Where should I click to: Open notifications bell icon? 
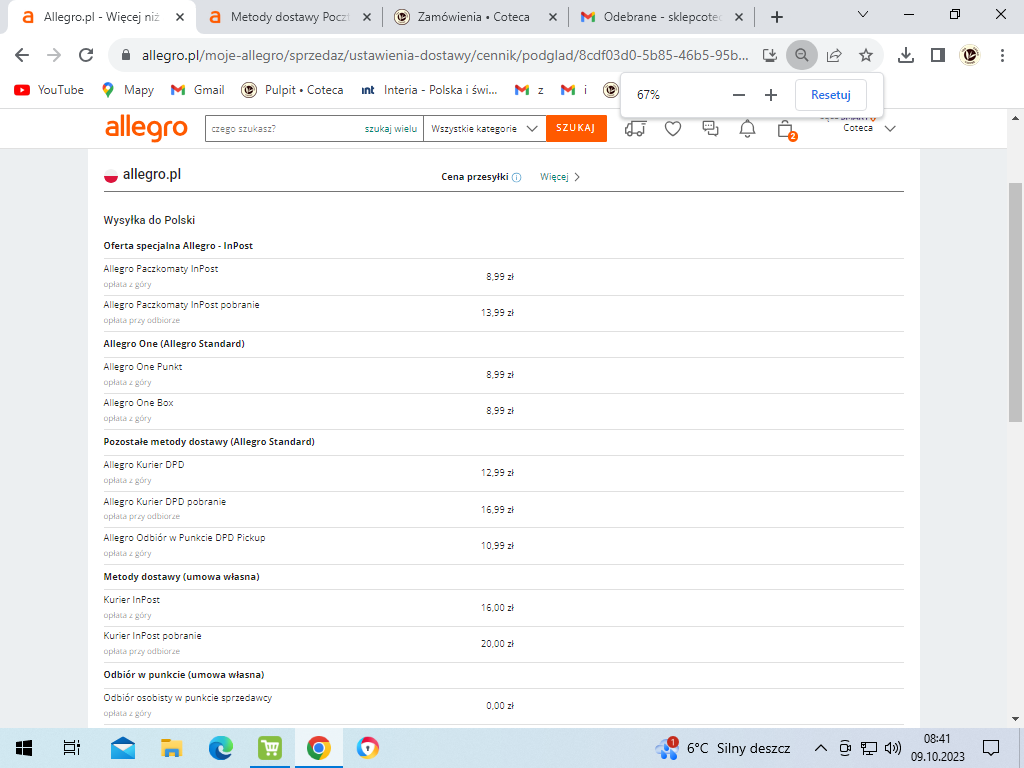747,128
